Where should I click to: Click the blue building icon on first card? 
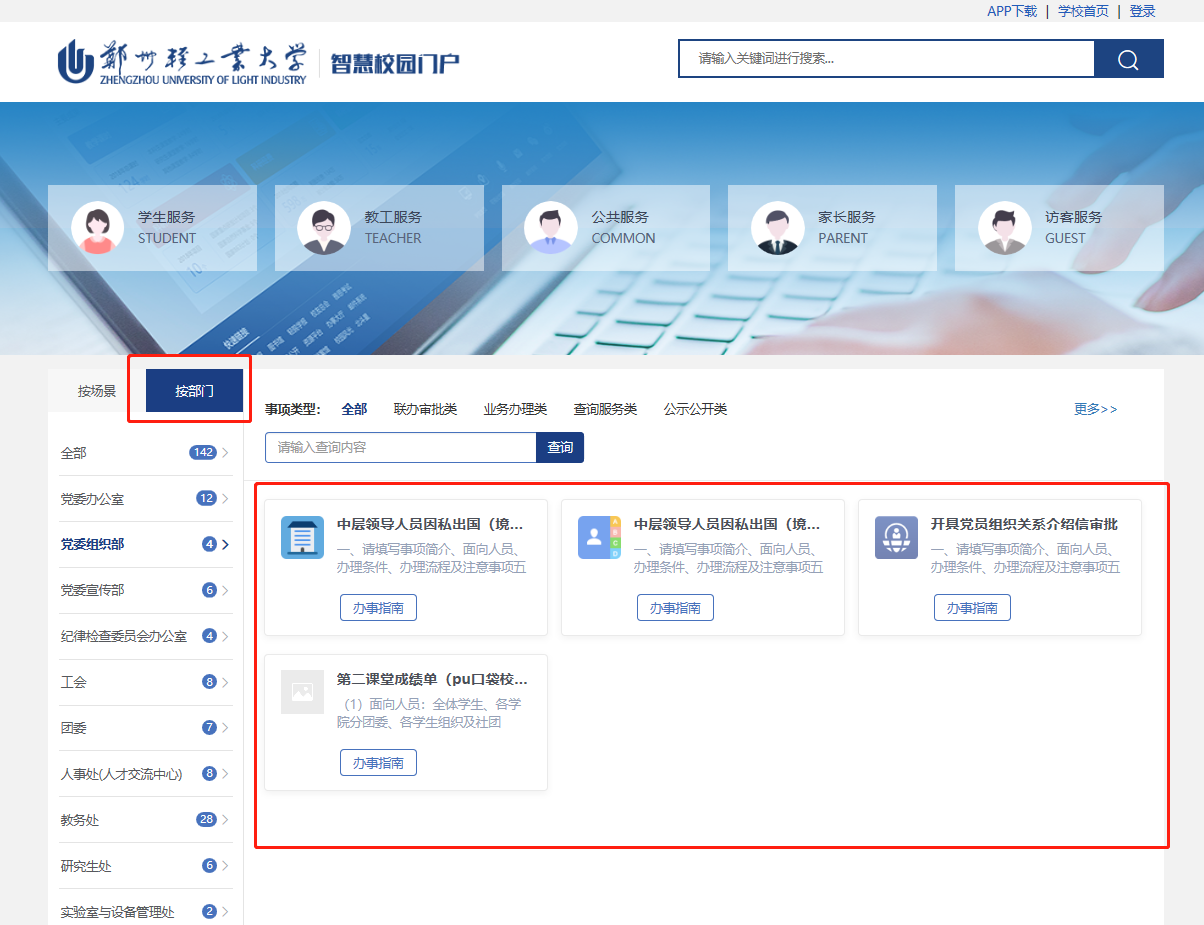pos(302,538)
